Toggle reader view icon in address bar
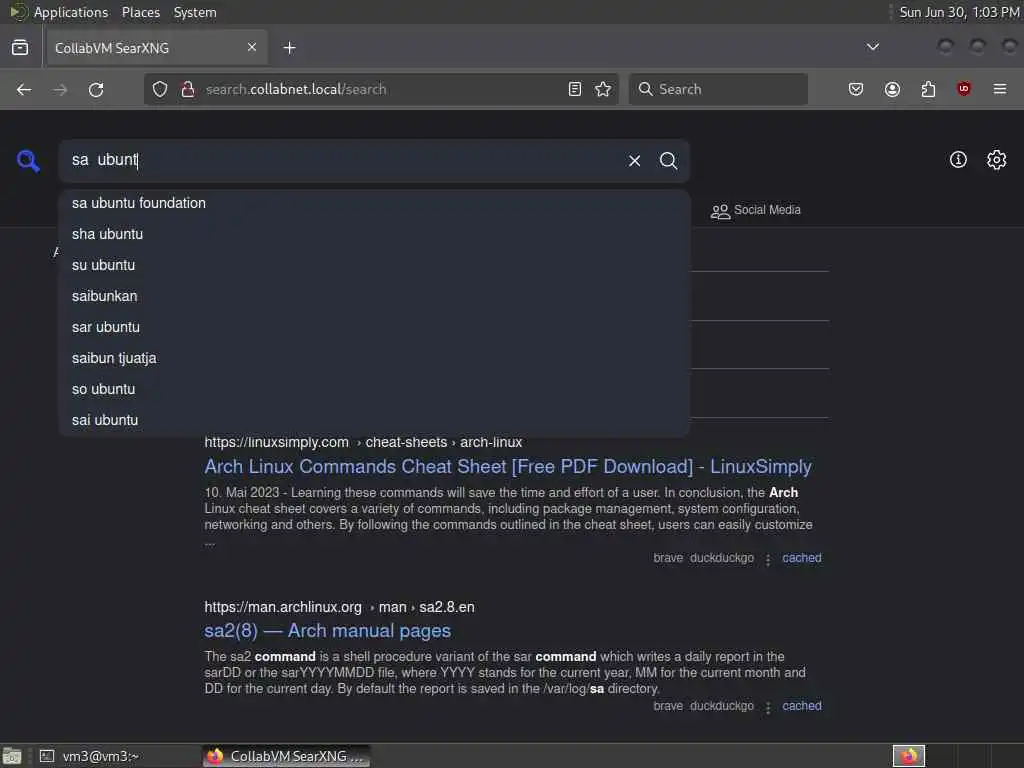This screenshot has height=768, width=1024. point(575,89)
